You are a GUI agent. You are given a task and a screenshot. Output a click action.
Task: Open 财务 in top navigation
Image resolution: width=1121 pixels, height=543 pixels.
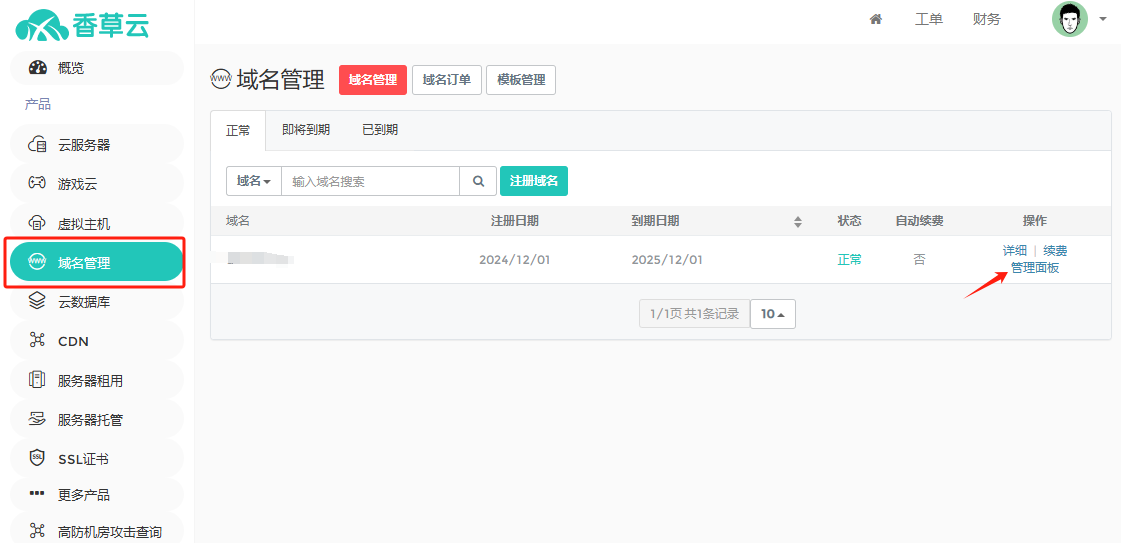[987, 19]
